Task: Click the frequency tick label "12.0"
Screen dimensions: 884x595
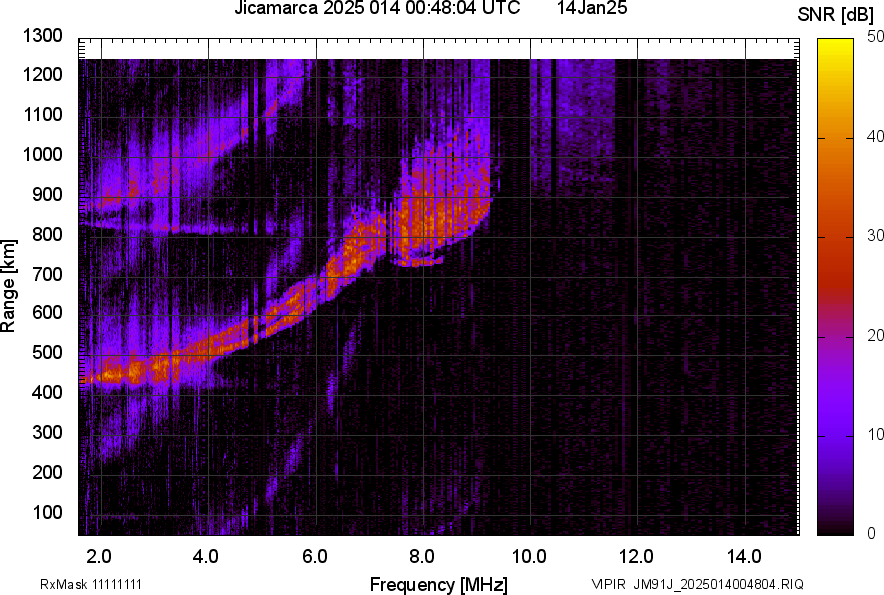Action: click(x=637, y=557)
